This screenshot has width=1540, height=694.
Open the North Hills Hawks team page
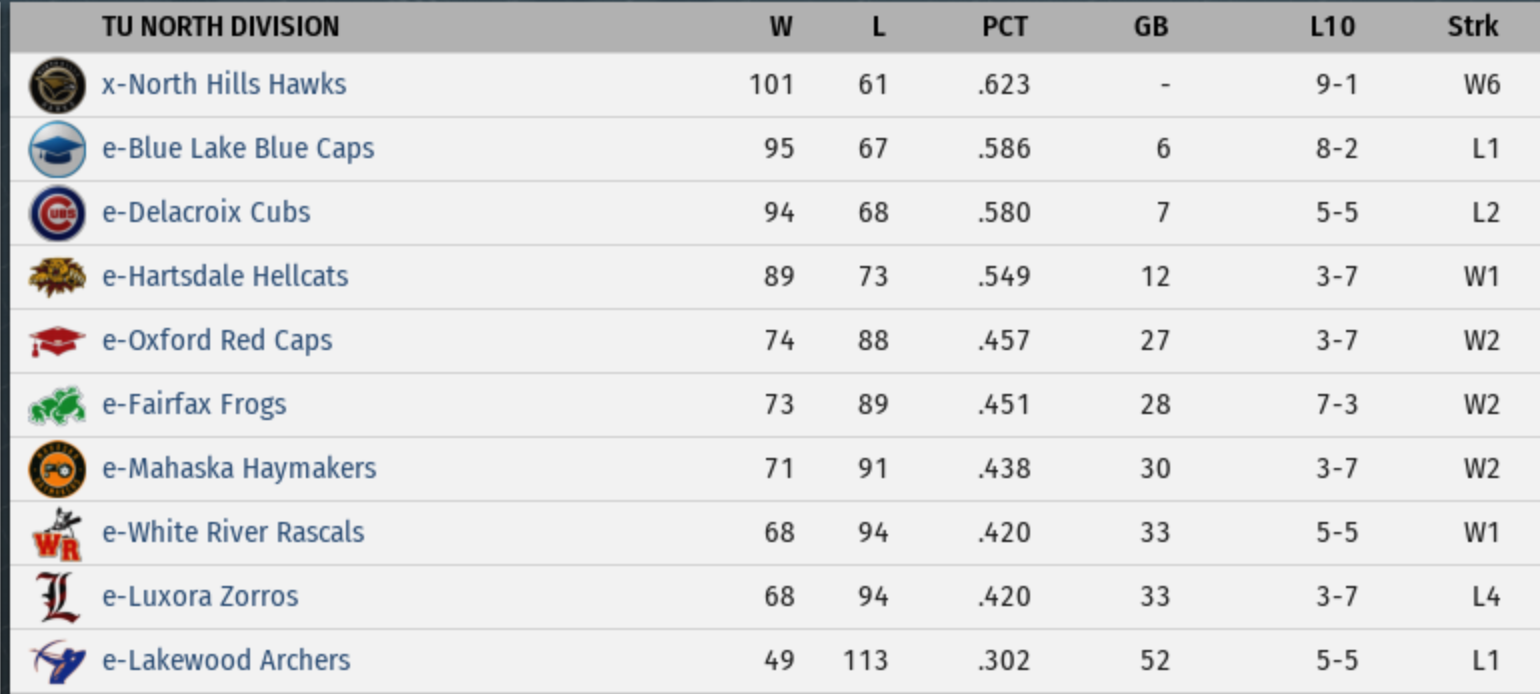click(x=224, y=84)
